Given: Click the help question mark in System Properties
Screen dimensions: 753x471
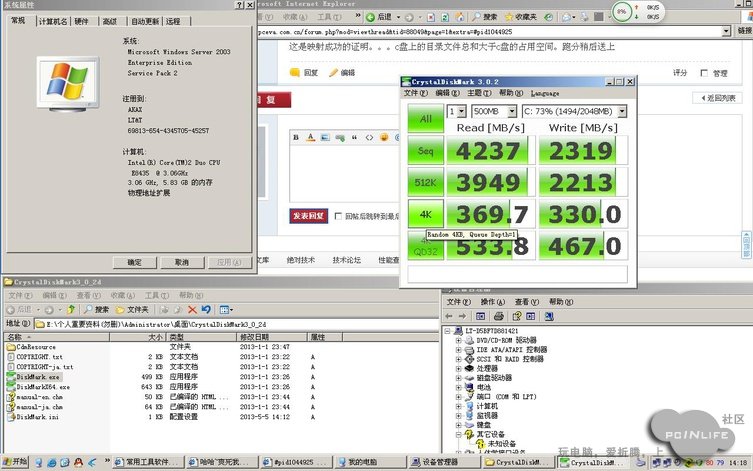Looking at the screenshot, I should pyautogui.click(x=240, y=5).
